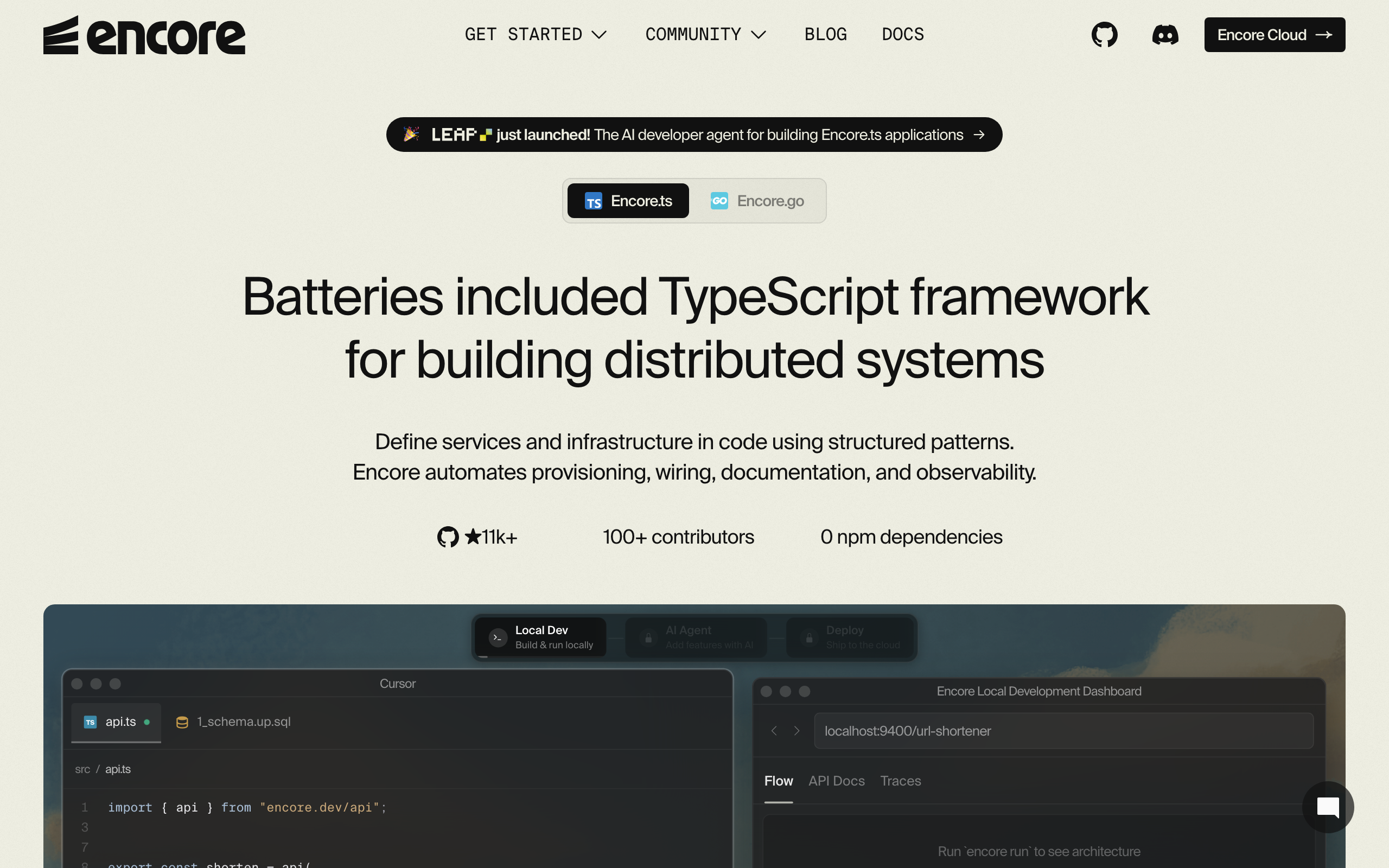Click the Local Dev terminal icon
This screenshot has height=868, width=1389.
498,637
